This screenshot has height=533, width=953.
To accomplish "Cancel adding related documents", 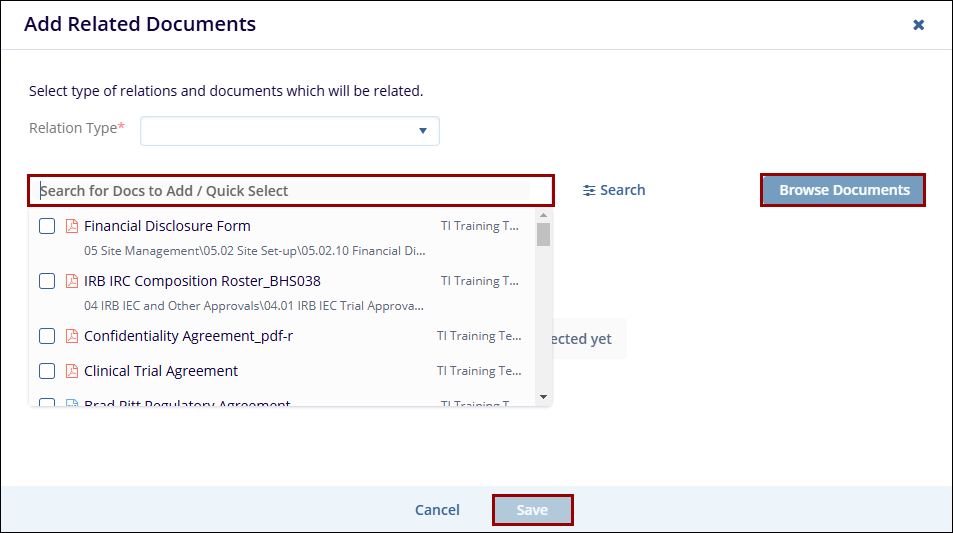I will [437, 510].
